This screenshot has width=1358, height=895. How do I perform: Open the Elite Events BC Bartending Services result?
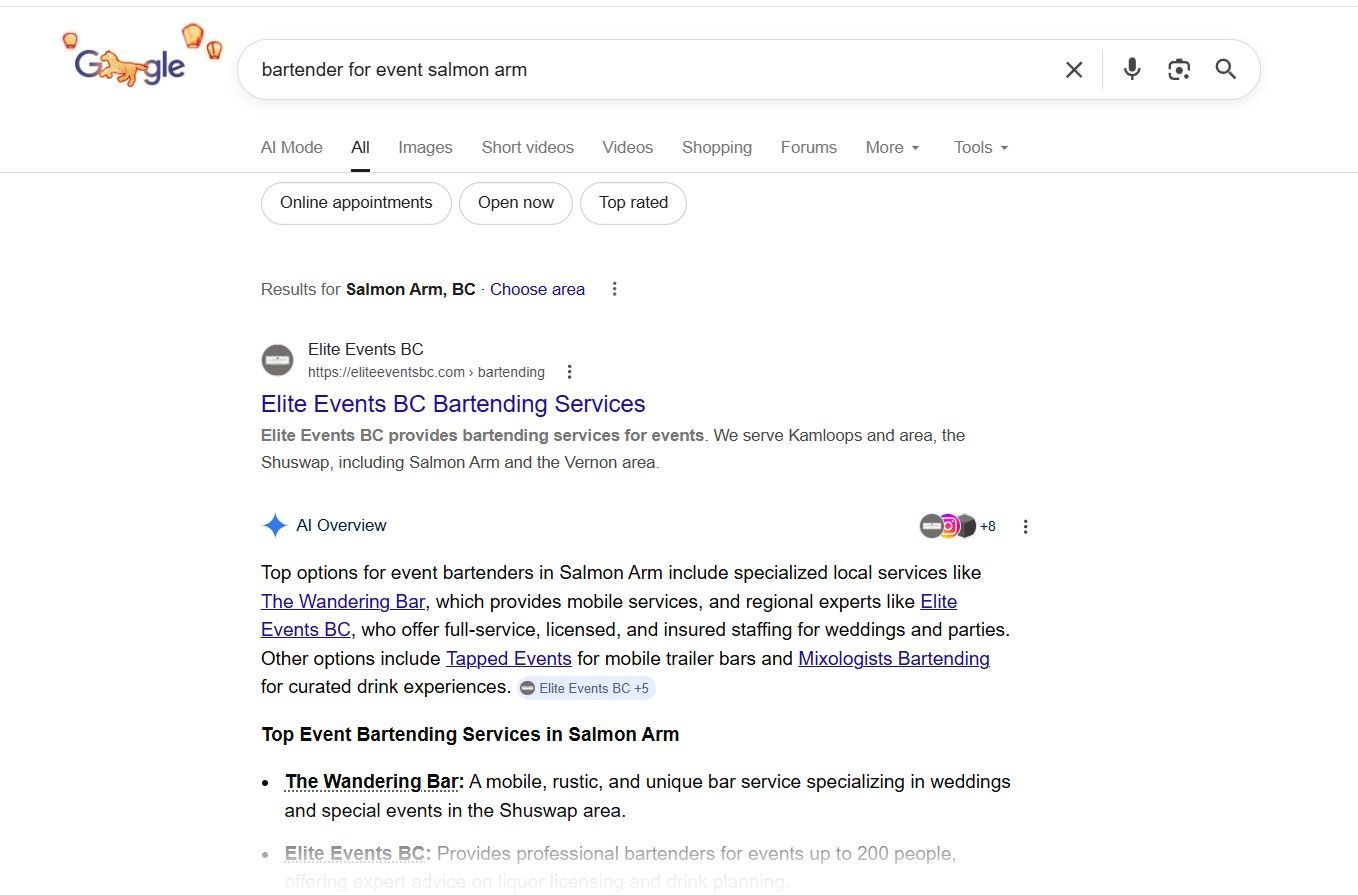[452, 404]
